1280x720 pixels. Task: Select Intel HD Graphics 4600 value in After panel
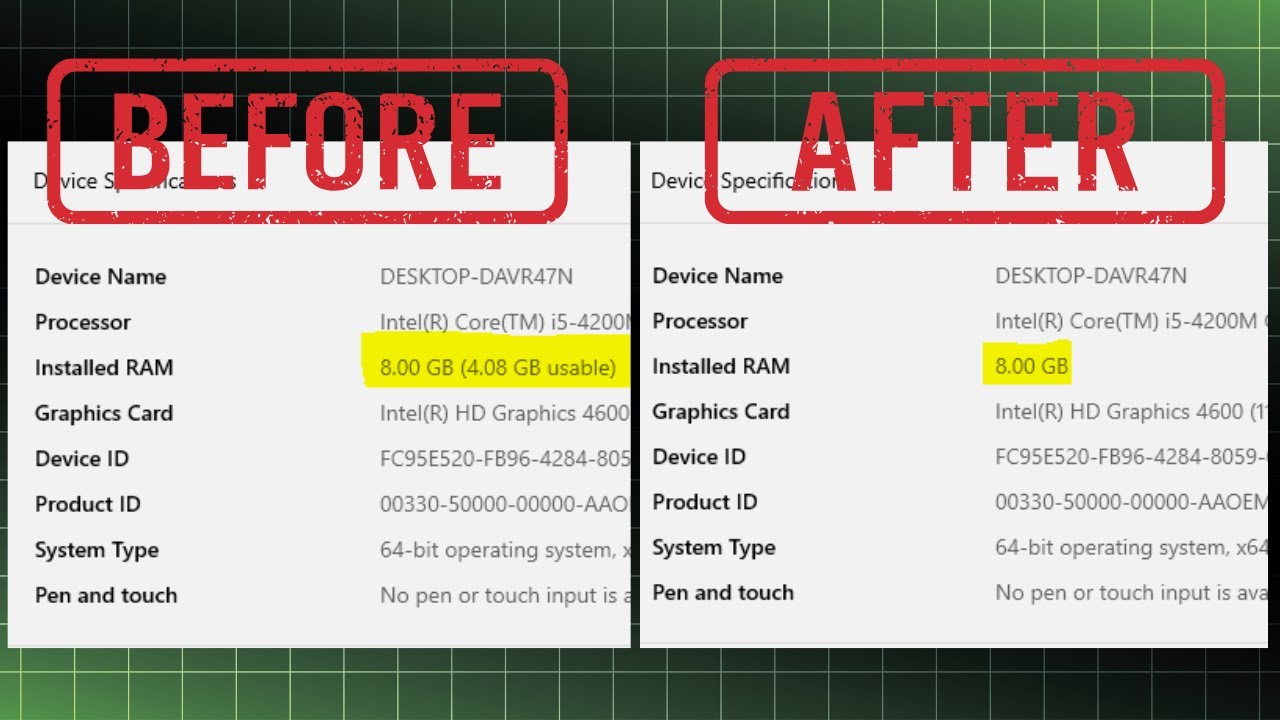[x=1131, y=412]
